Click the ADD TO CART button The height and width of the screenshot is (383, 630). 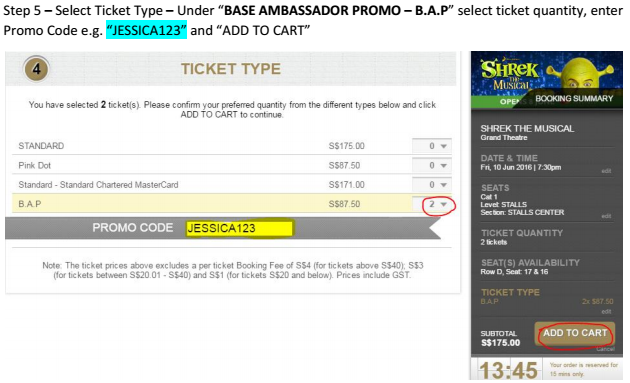coord(575,333)
